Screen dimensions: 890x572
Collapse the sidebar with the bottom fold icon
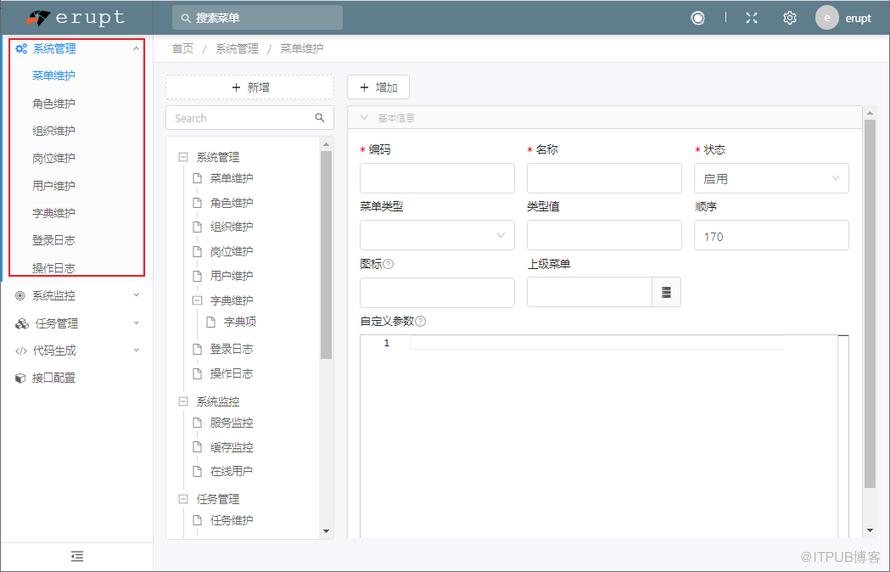[77, 556]
